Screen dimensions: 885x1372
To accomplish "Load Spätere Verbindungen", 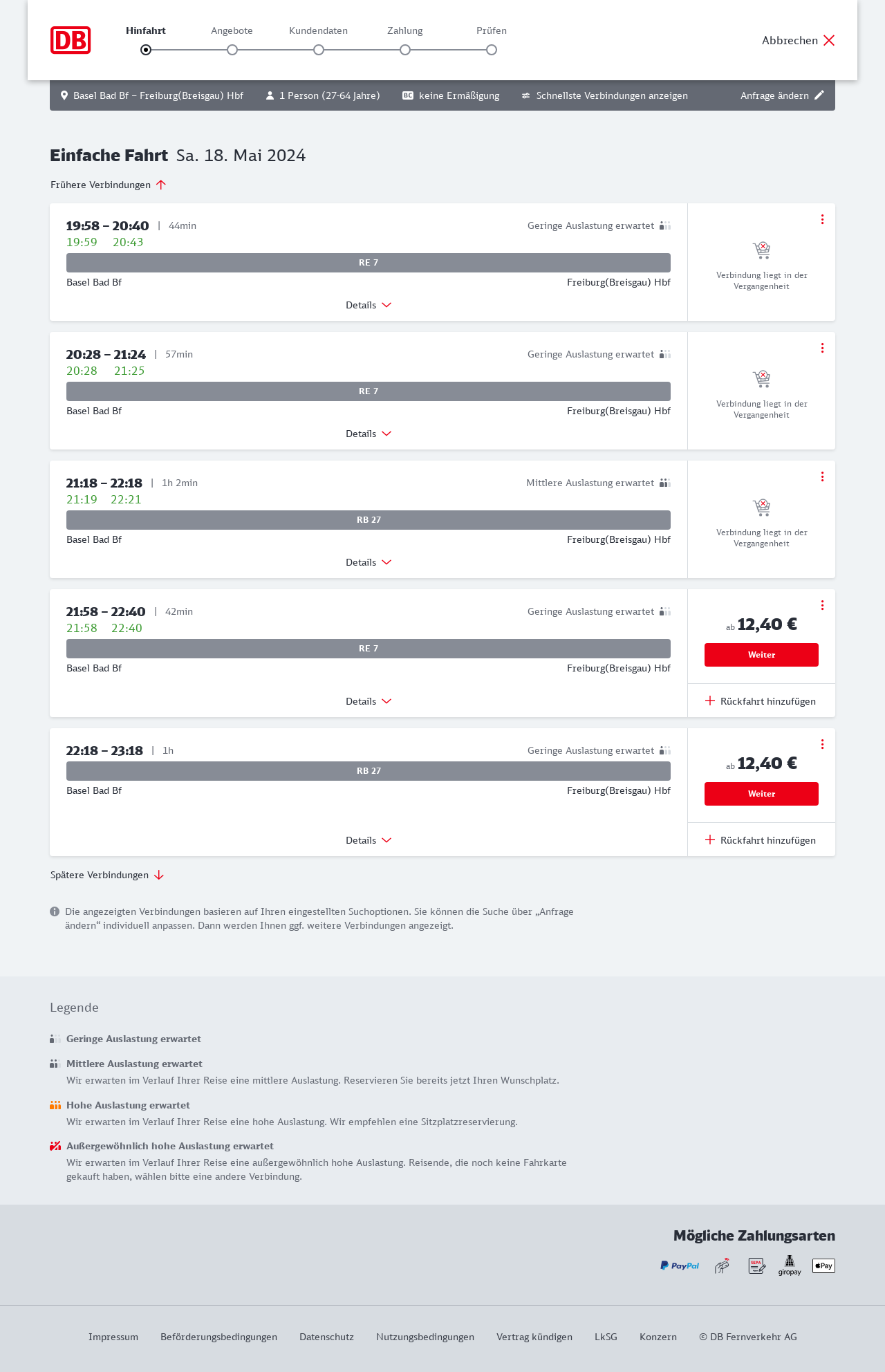I will tap(107, 875).
